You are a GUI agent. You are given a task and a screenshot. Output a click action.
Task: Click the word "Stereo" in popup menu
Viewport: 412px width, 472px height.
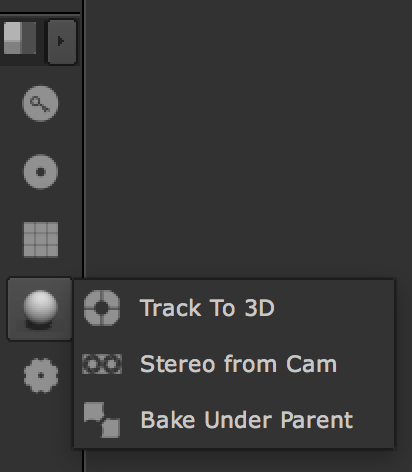click(x=177, y=364)
